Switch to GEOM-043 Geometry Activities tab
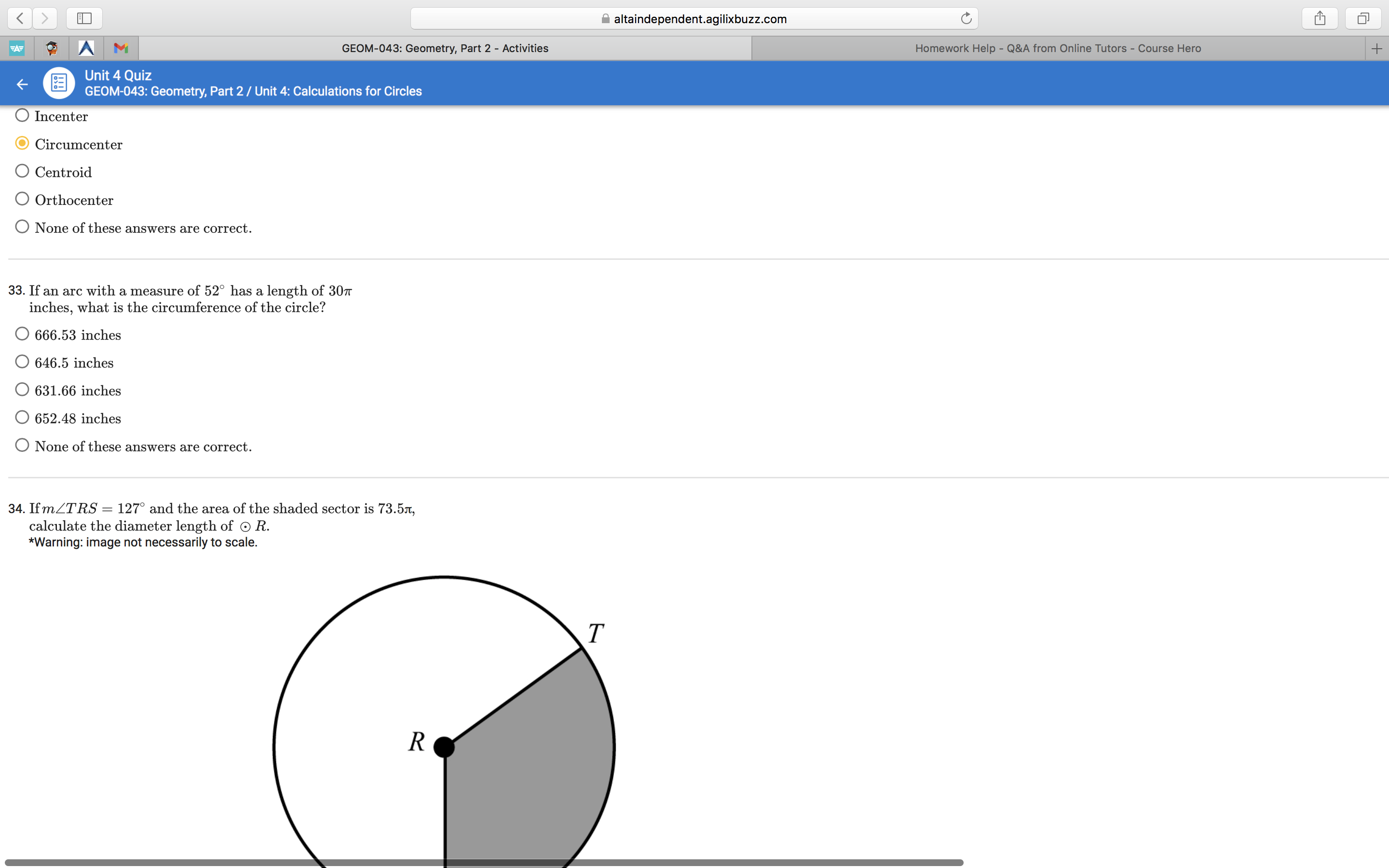This screenshot has height=868, width=1389. [x=445, y=49]
